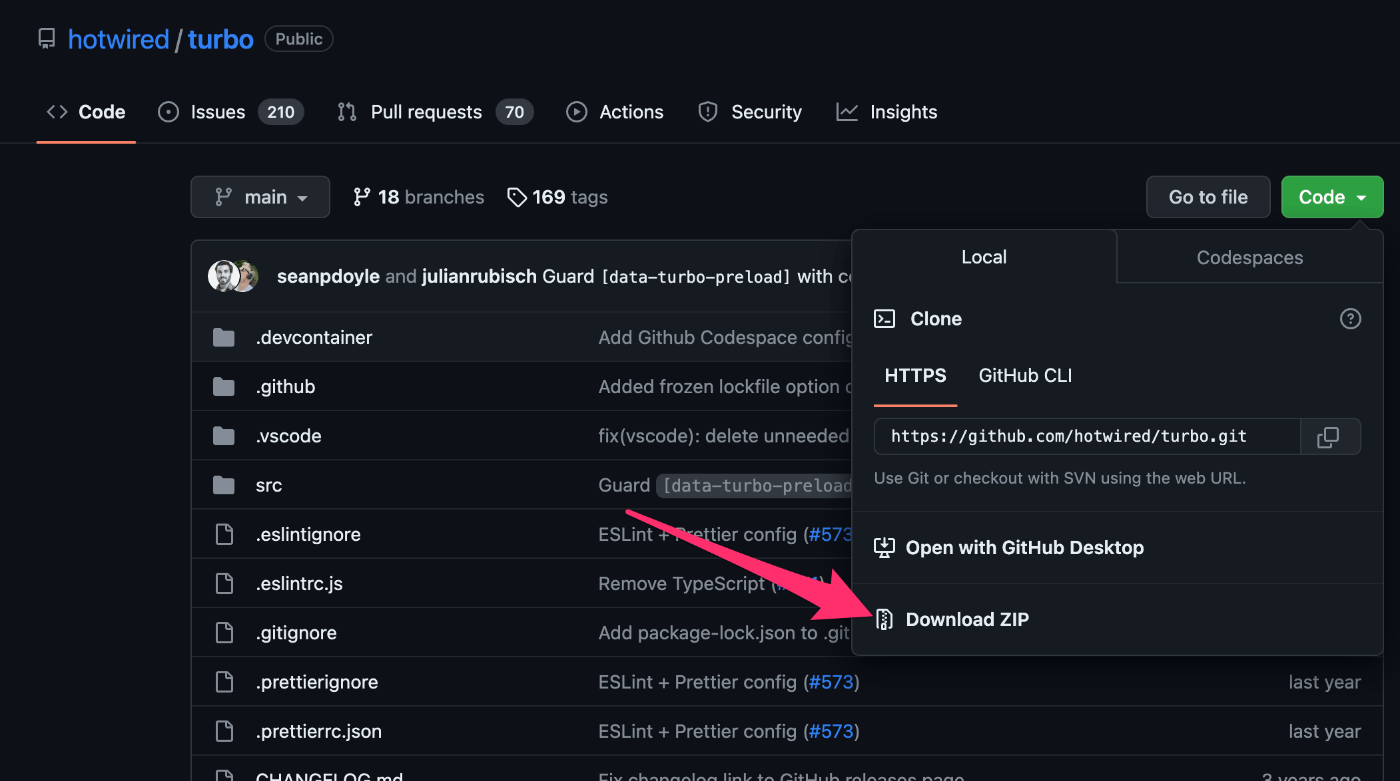This screenshot has height=781, width=1400.
Task: Open the hotwired owner link
Action: coord(118,39)
